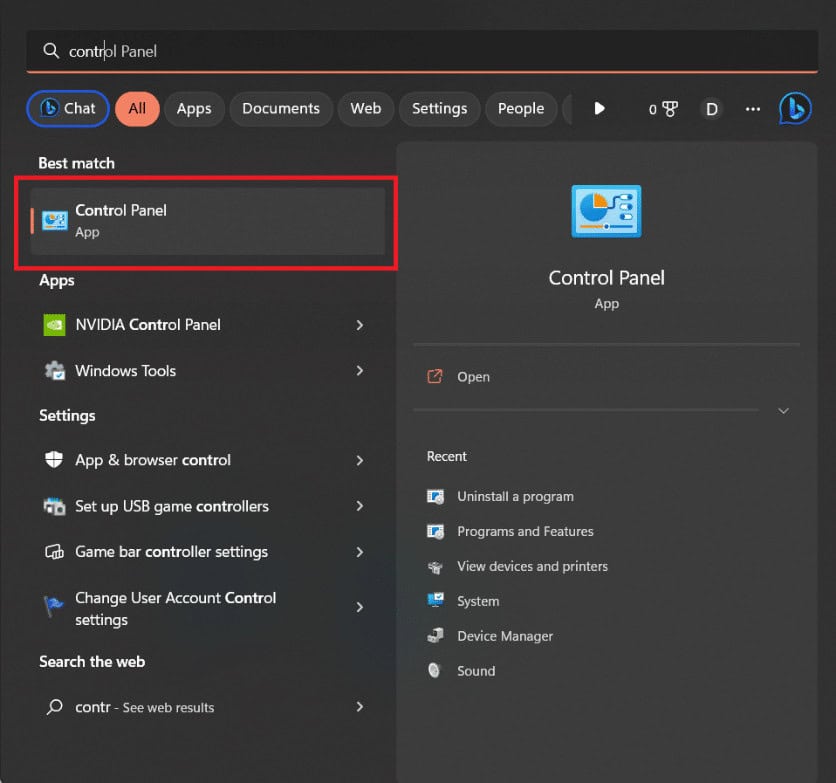Click the rewards trophy points icon
Screen dimensions: 836x783
[669, 109]
